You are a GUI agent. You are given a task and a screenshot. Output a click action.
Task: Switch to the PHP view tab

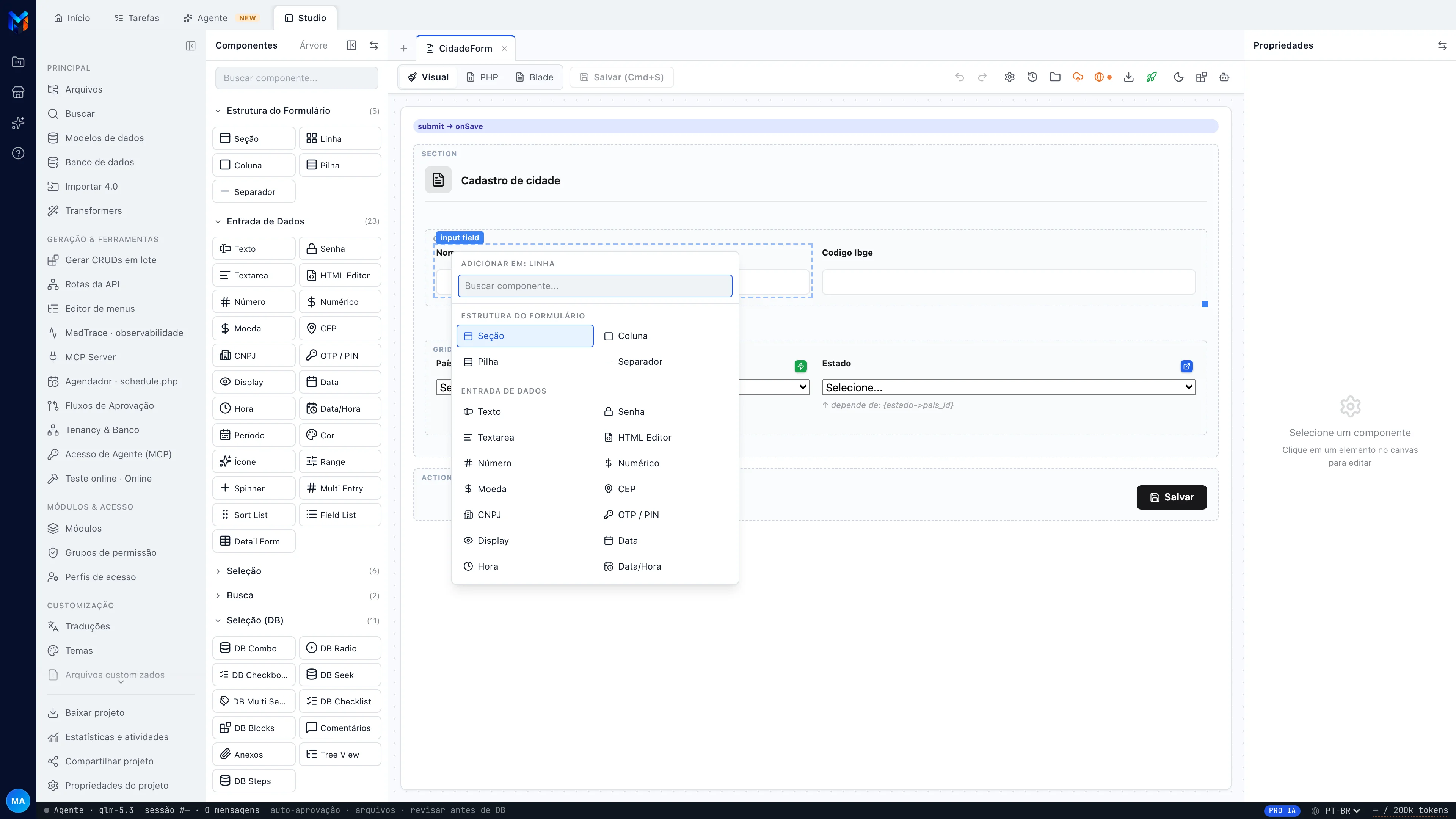point(482,77)
